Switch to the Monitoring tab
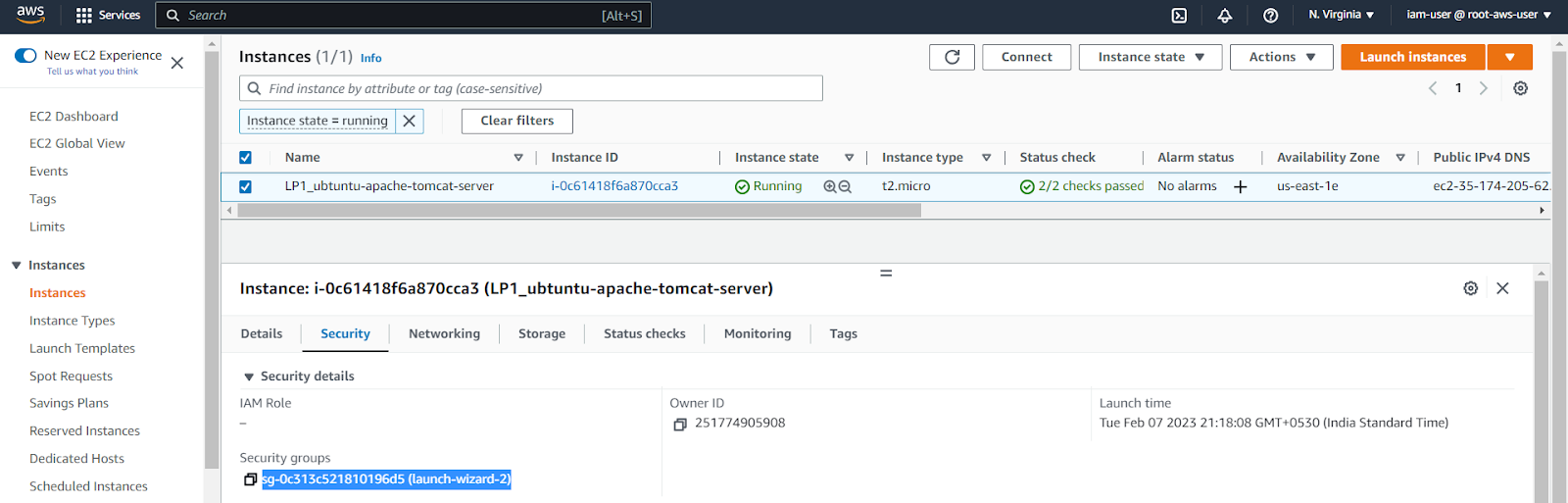Viewport: 1568px width, 503px height. 758,334
